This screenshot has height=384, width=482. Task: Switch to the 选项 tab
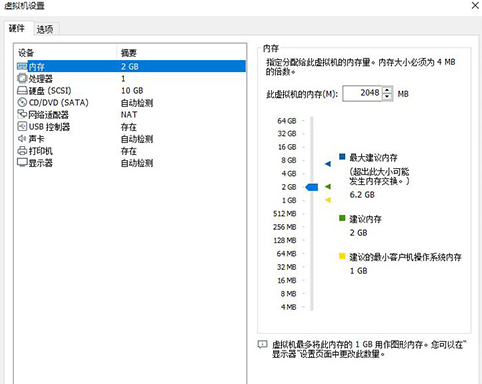45,29
